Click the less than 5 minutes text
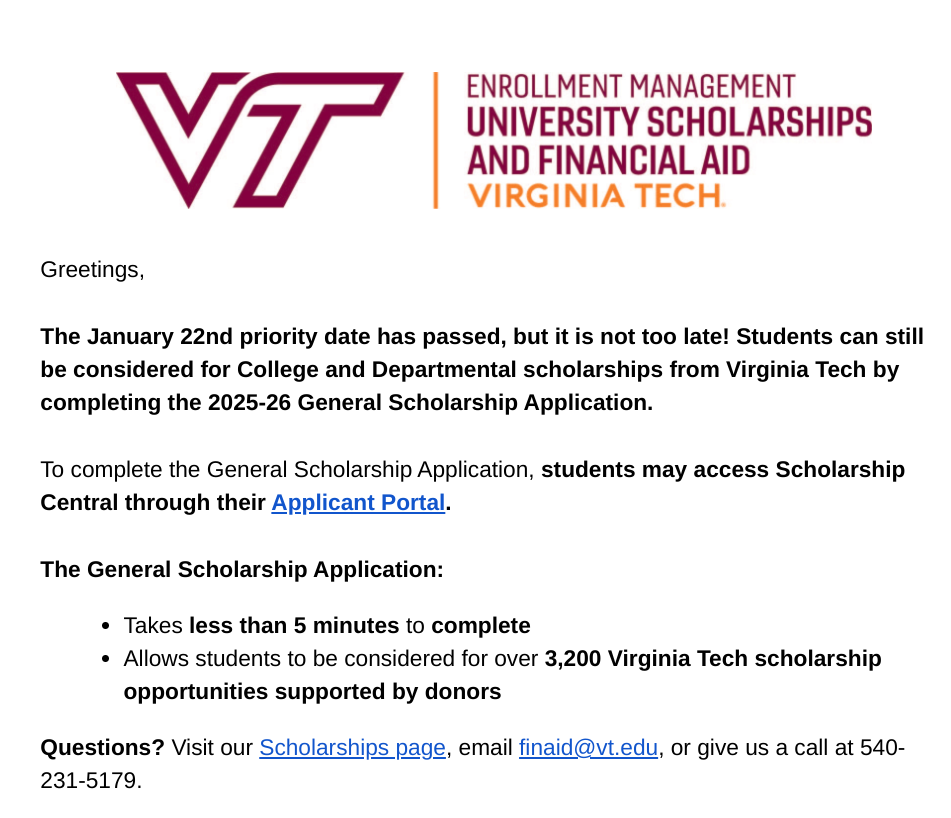Viewport: 951px width, 818px height. [x=294, y=626]
